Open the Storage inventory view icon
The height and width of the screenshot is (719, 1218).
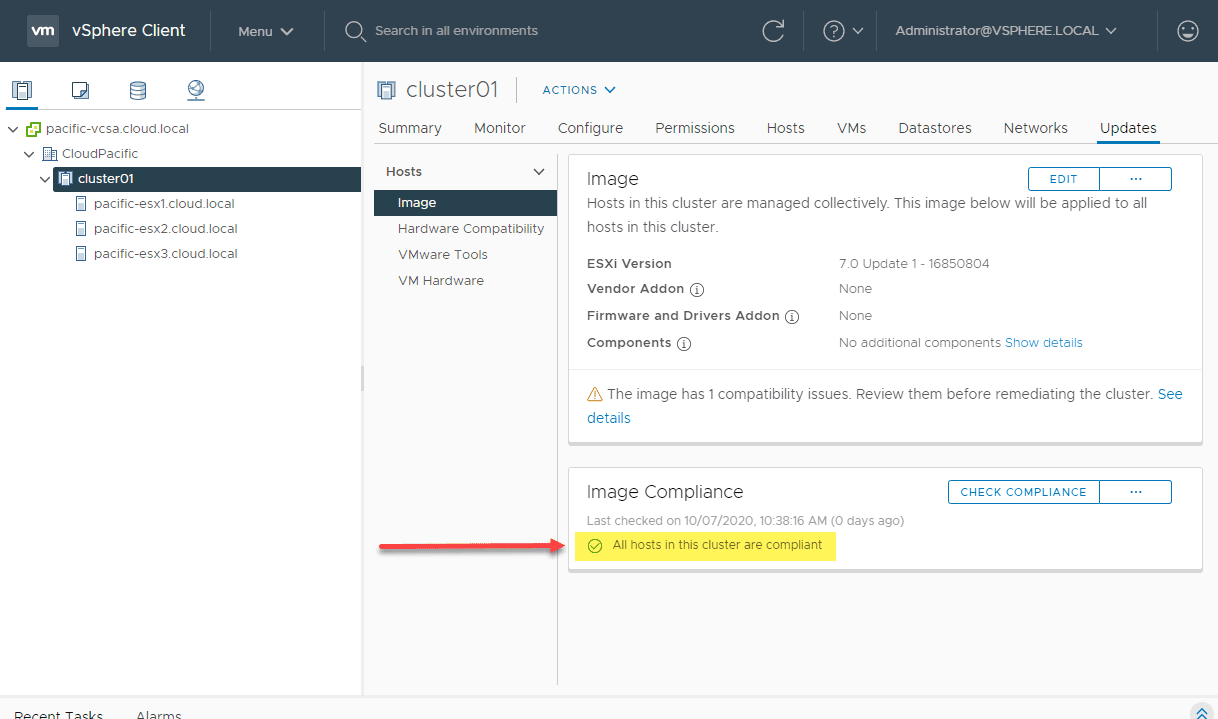138,91
